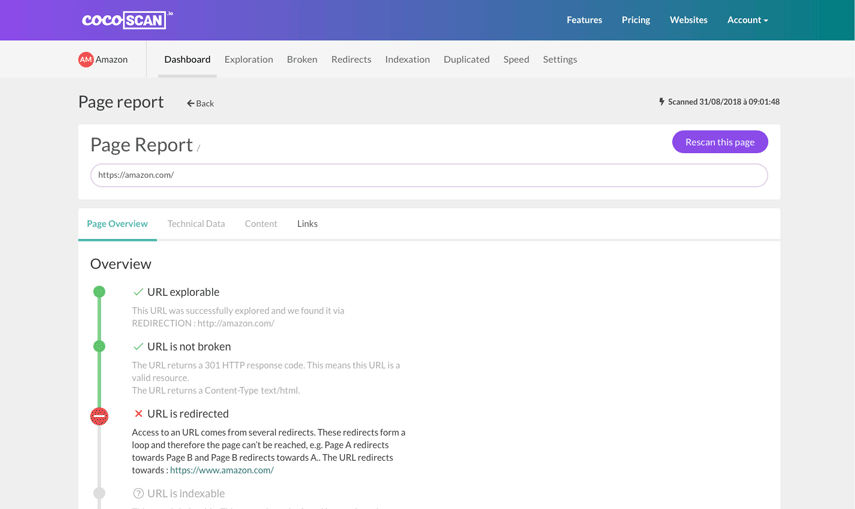Select the Page Overview tab
This screenshot has width=855, height=509.
tap(117, 224)
